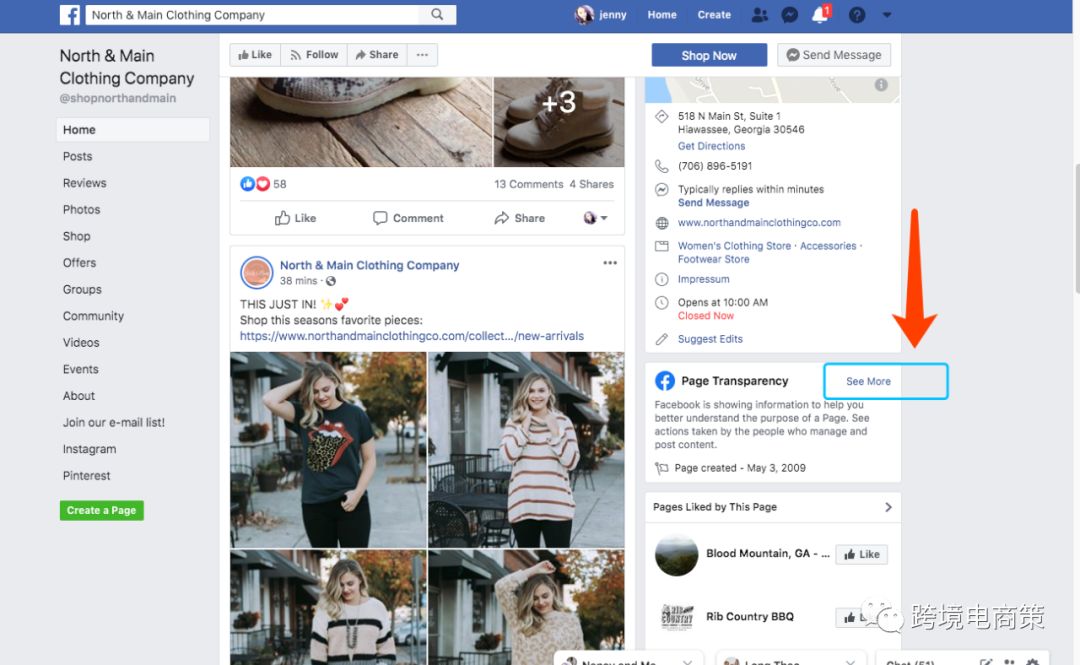Image resolution: width=1080 pixels, height=665 pixels.
Task: Click the search magnifier icon
Action: tap(437, 15)
